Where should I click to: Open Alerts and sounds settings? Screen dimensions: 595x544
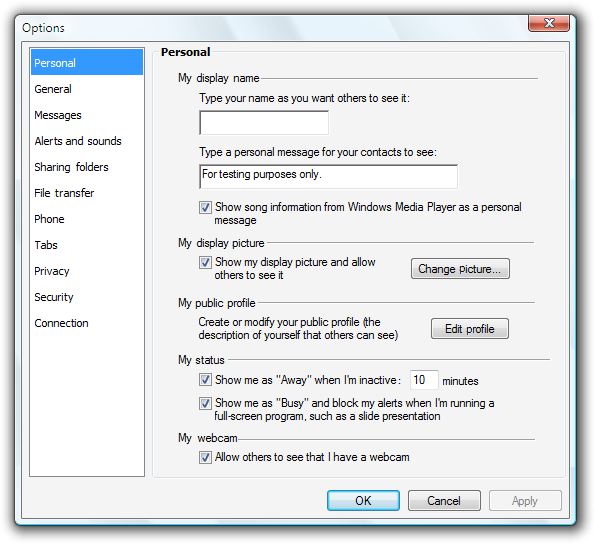[87, 141]
